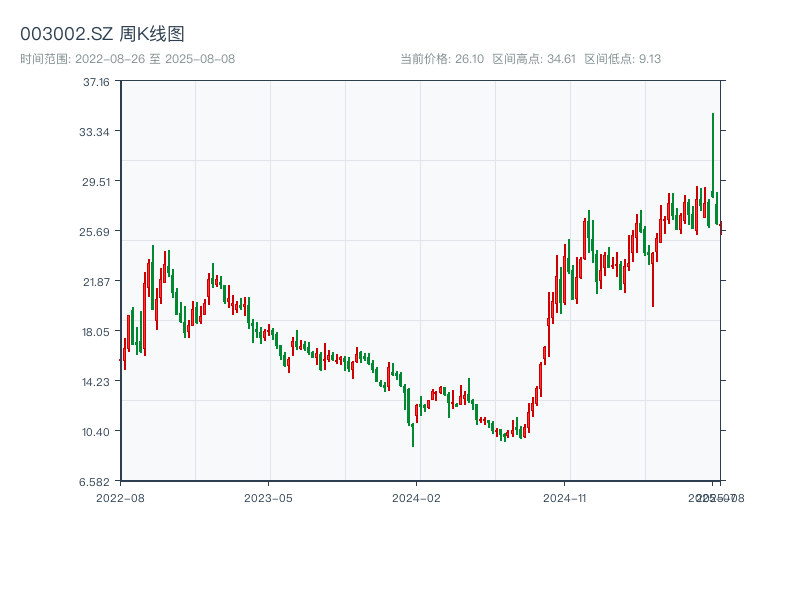This screenshot has width=800, height=600.
Task: Select the 2023-05 x-axis date label
Action: (x=268, y=497)
